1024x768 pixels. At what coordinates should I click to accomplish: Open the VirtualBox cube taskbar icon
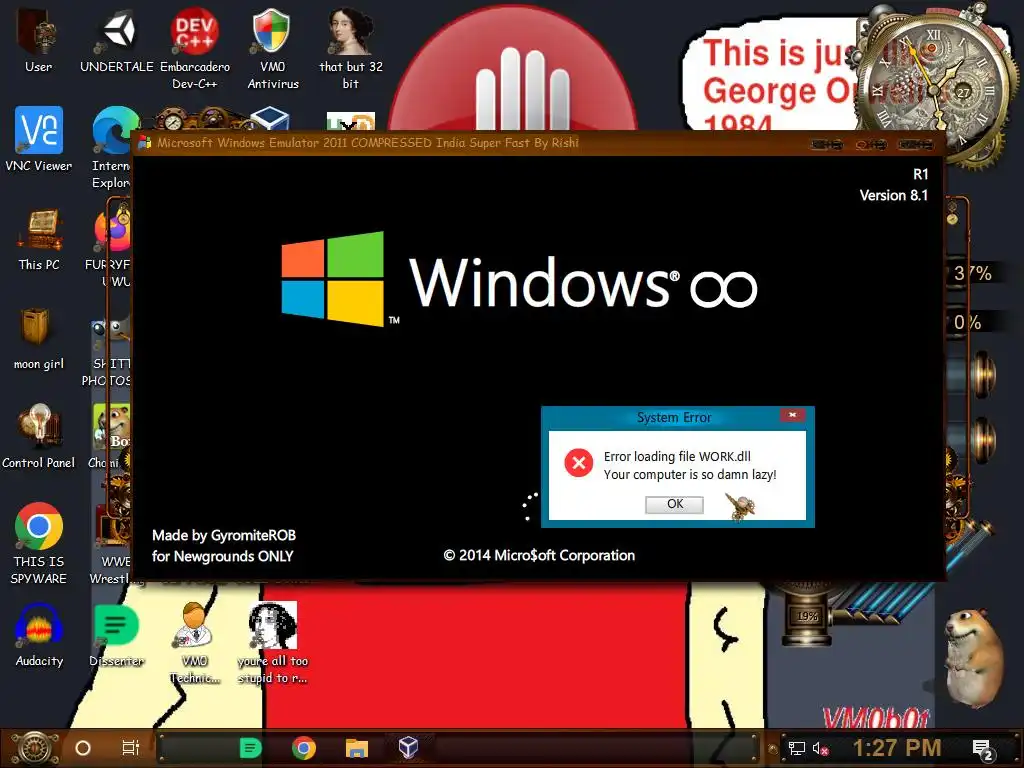(408, 747)
